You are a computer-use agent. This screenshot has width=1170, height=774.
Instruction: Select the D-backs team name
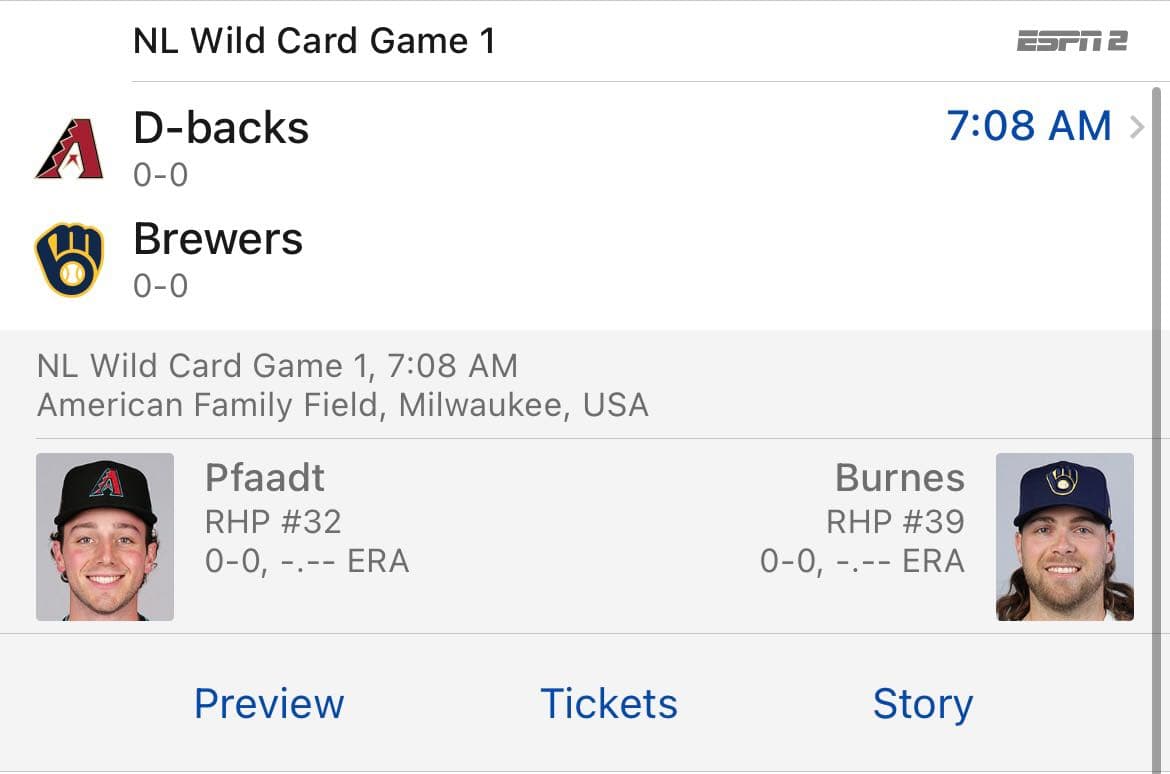[x=221, y=128]
